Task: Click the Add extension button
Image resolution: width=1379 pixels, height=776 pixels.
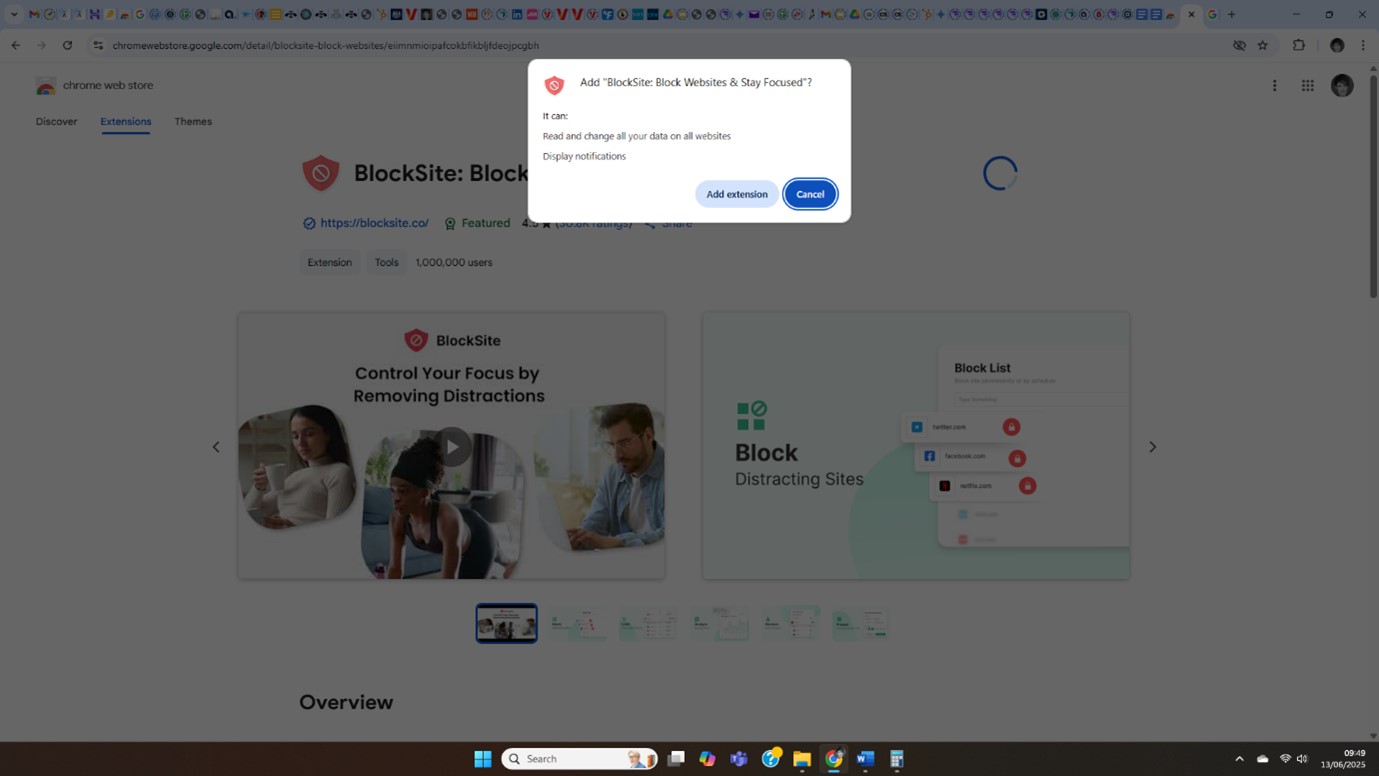Action: [x=737, y=193]
